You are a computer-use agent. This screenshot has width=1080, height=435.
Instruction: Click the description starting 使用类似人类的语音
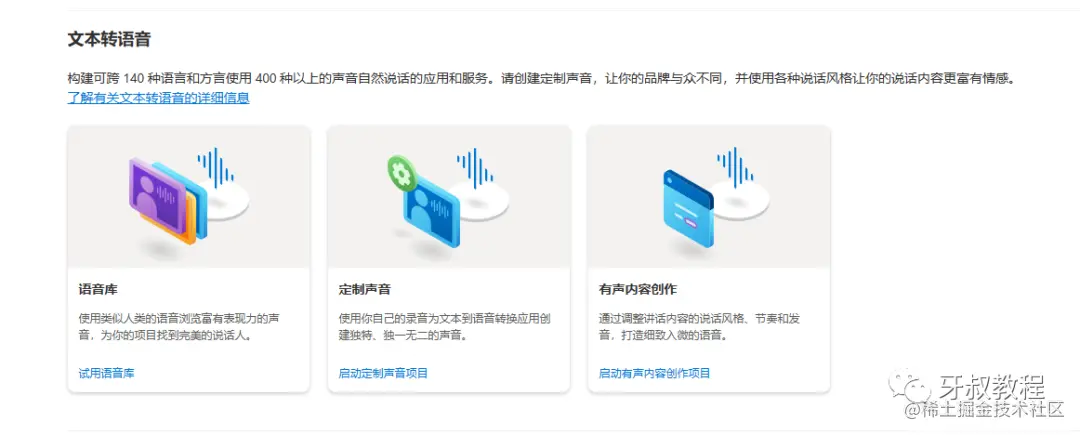pos(178,328)
